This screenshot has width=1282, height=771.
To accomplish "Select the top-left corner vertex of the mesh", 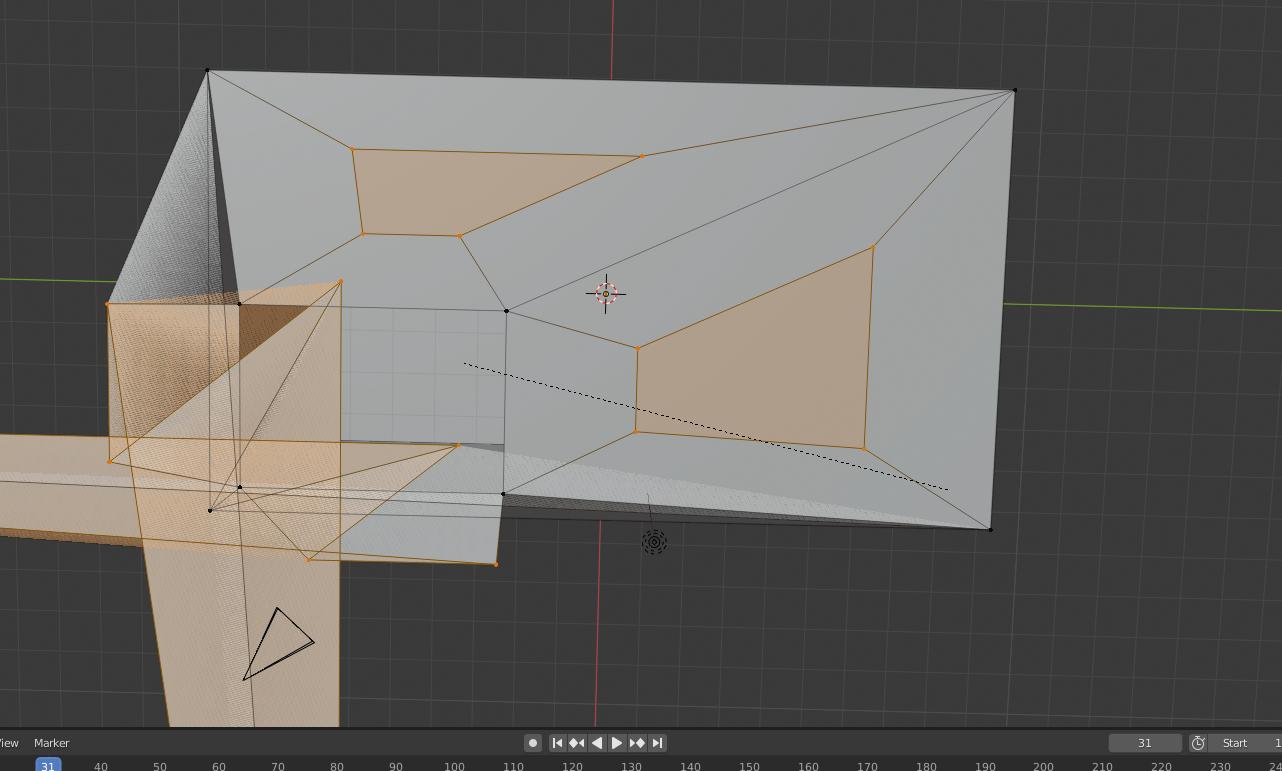I will (x=208, y=70).
